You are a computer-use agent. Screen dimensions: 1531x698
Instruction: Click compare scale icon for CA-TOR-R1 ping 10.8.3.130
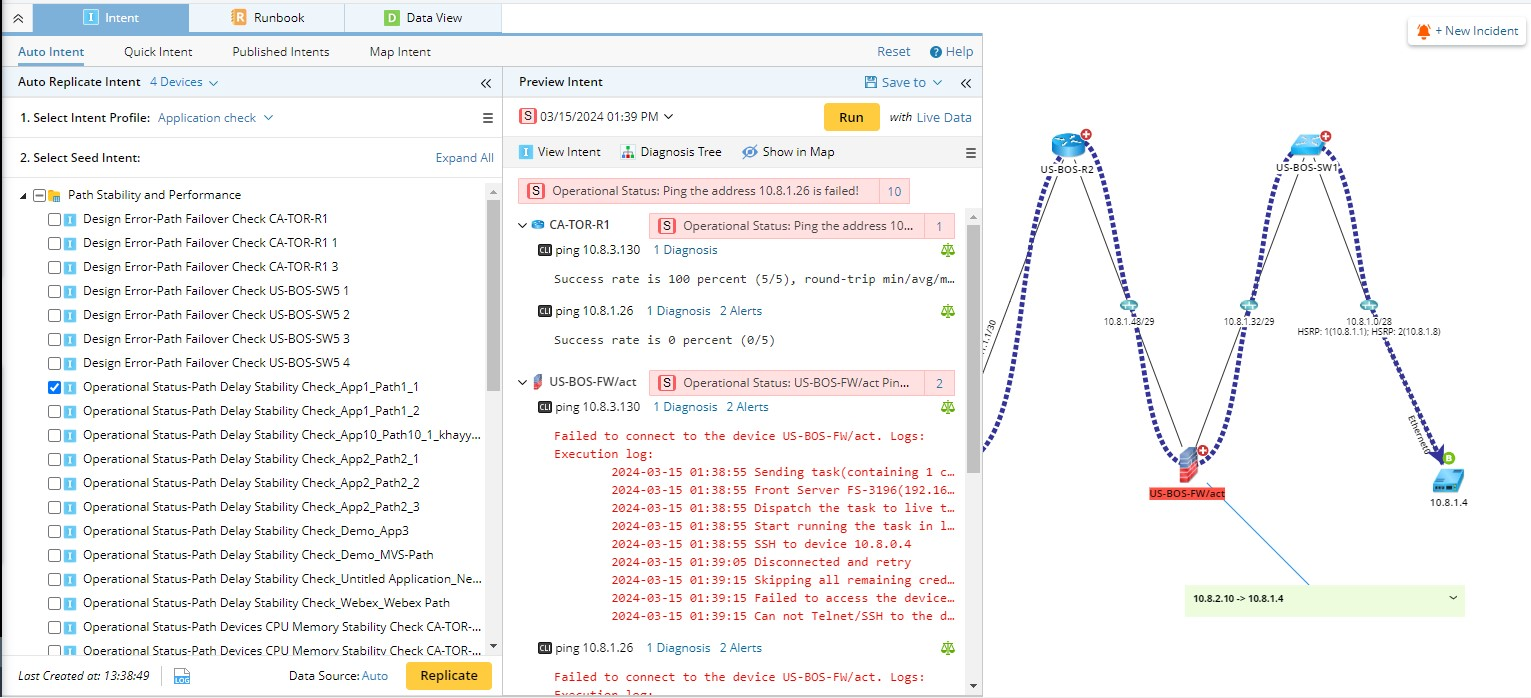coord(948,250)
